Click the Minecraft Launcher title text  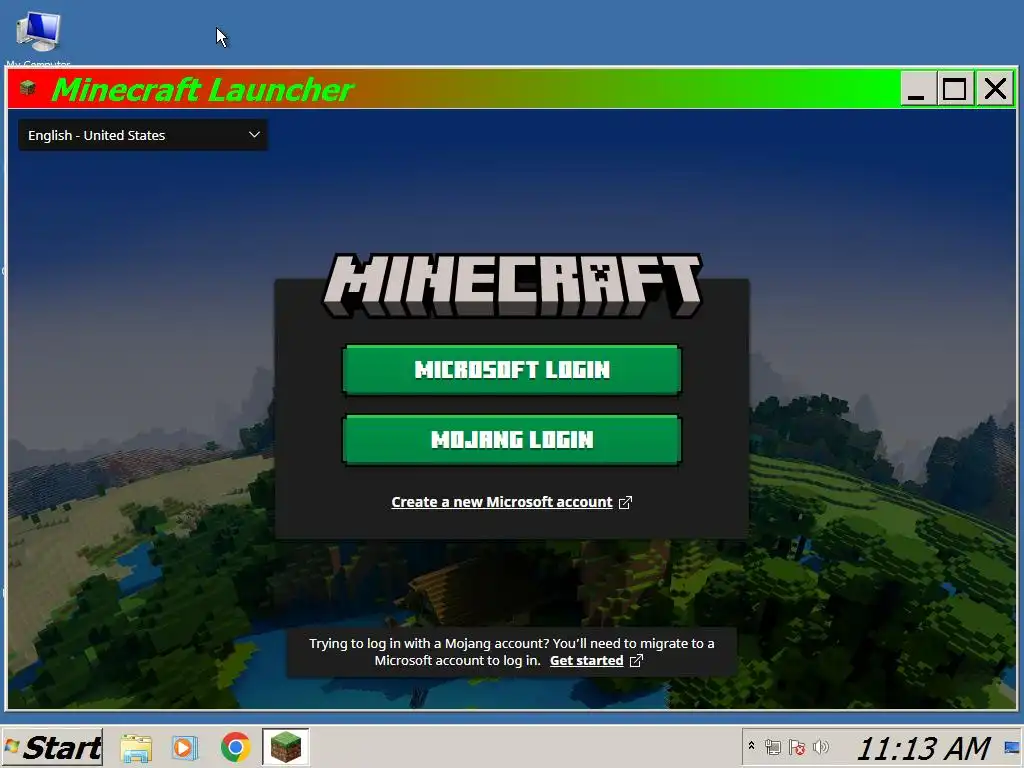202,89
